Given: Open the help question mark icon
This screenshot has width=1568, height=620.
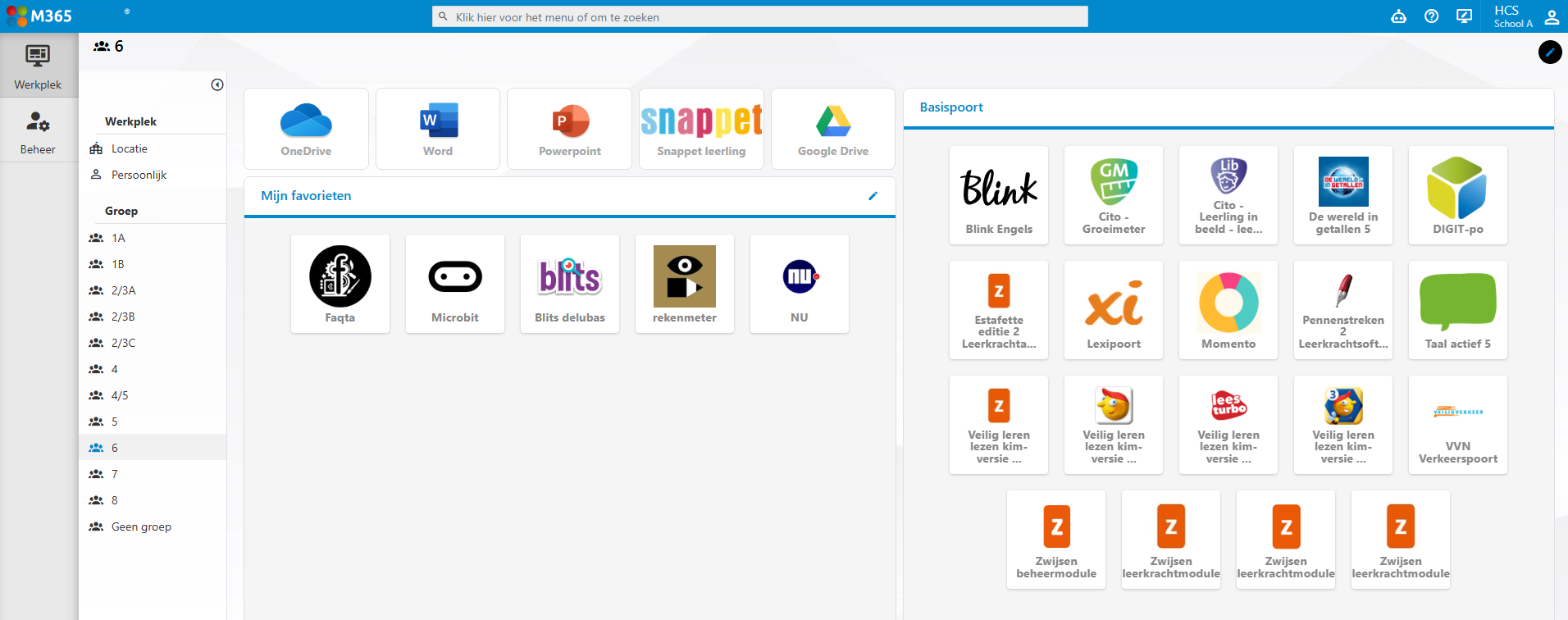Looking at the screenshot, I should [x=1431, y=16].
